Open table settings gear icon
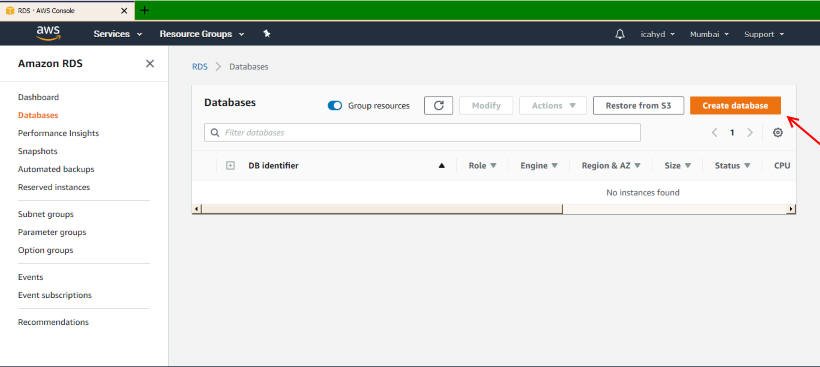820x367 pixels. [x=778, y=133]
